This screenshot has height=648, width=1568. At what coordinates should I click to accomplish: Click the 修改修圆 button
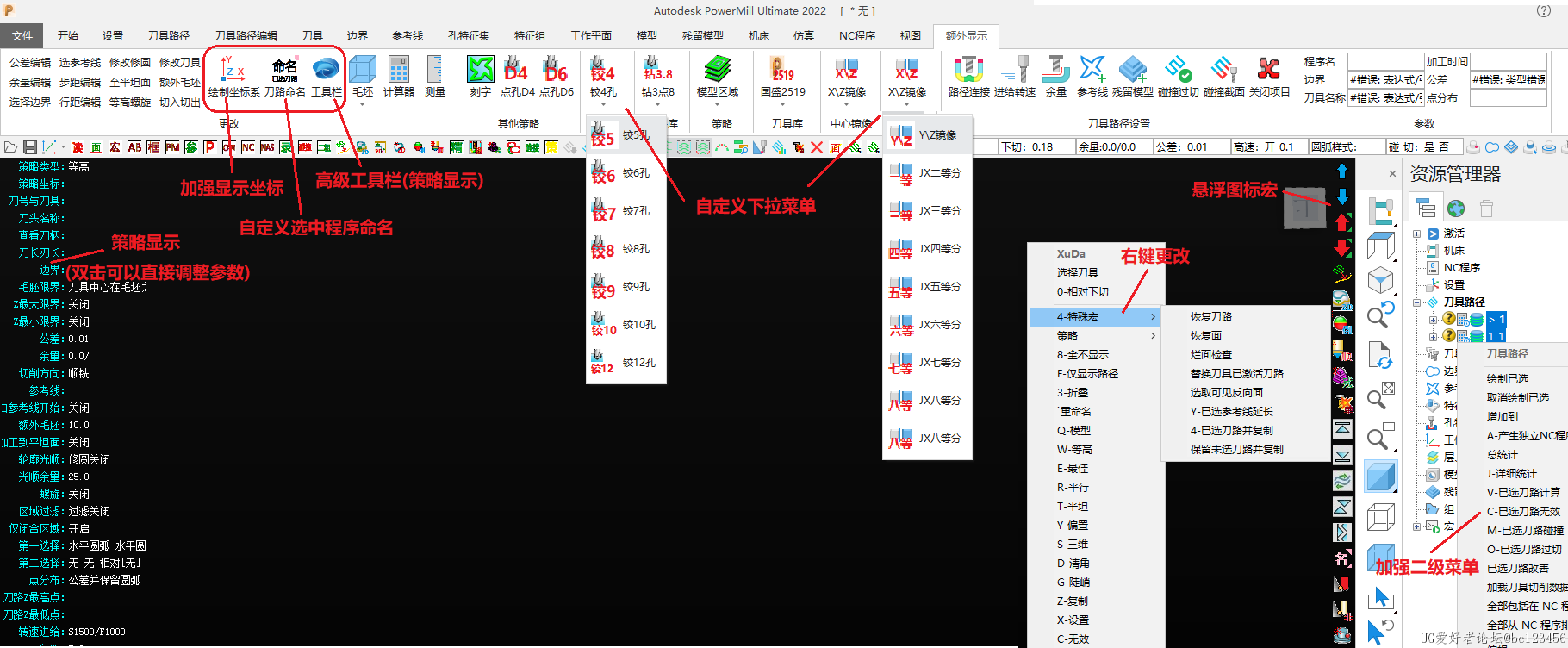pyautogui.click(x=130, y=63)
